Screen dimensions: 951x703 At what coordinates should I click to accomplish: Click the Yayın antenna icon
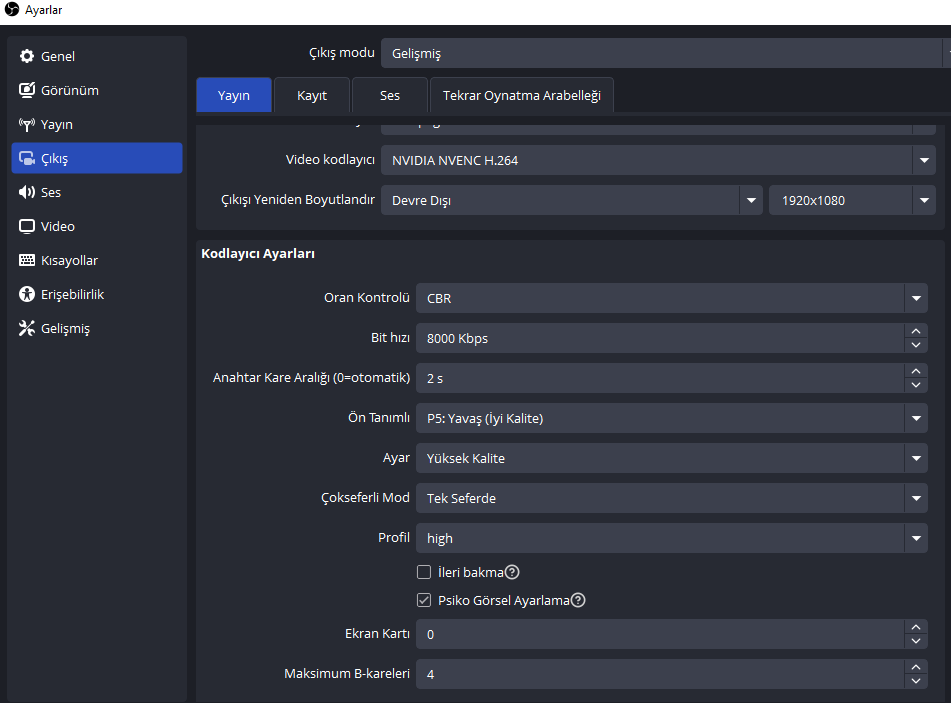pos(27,125)
